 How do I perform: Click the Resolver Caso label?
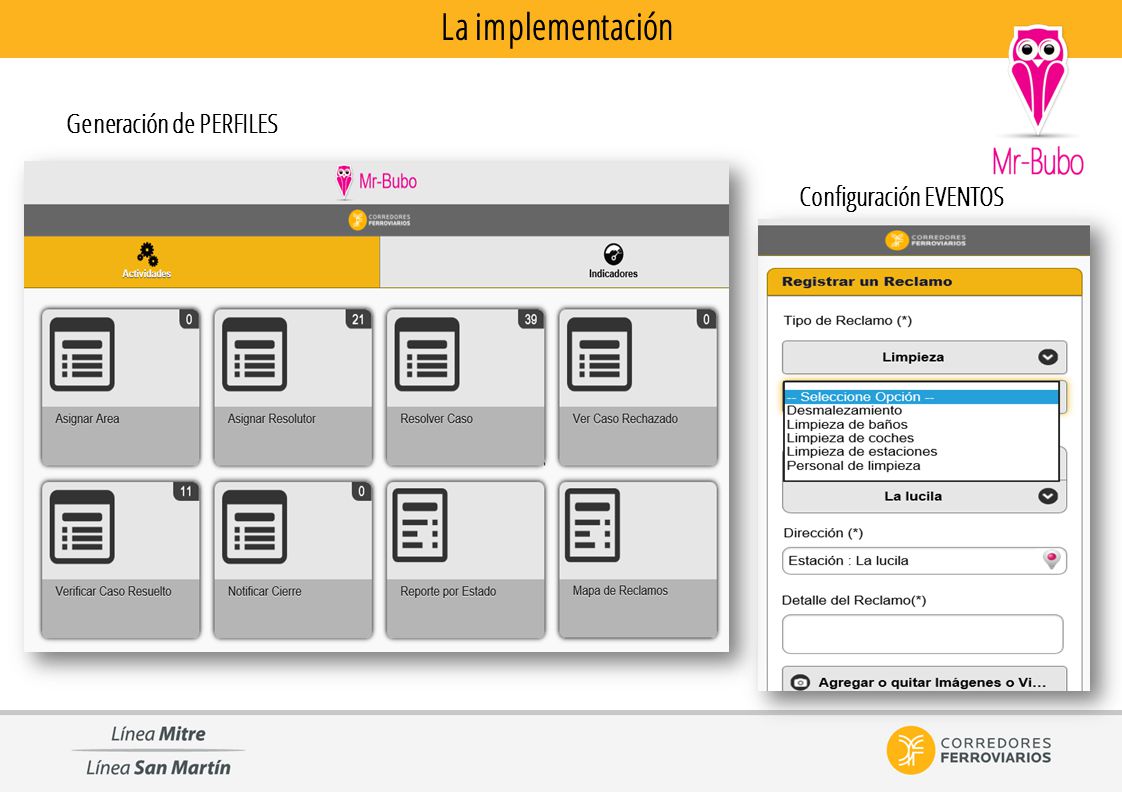tap(436, 419)
